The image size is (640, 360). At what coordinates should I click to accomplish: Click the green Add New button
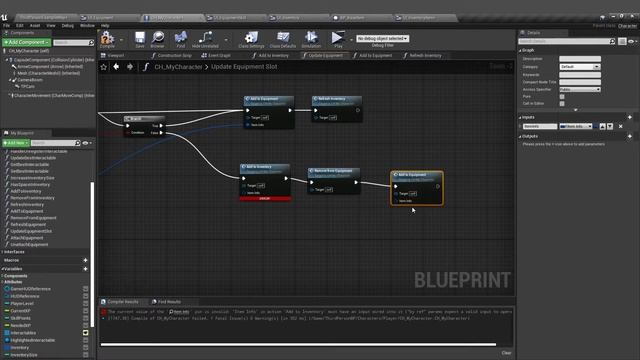(16, 143)
